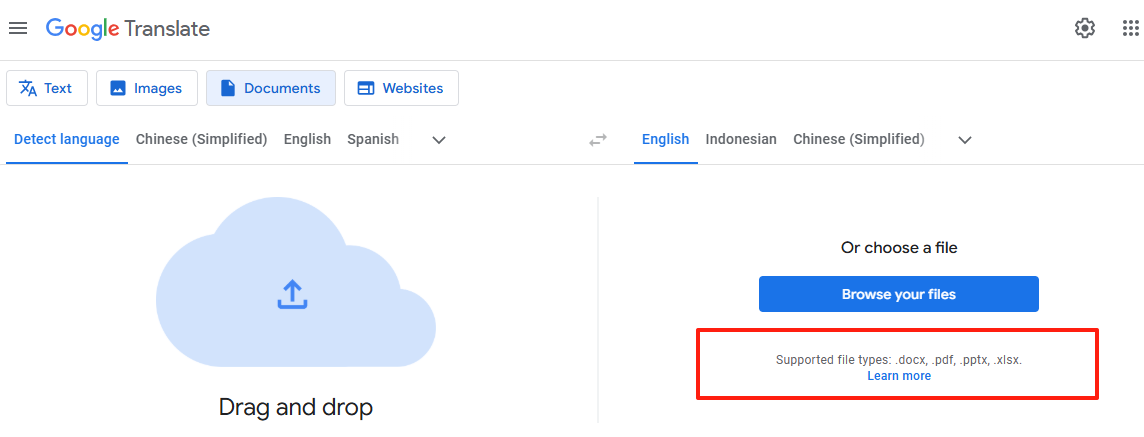This screenshot has width=1144, height=437.
Task: Choose Chinese (Simplified) as source language
Action: coord(201,139)
